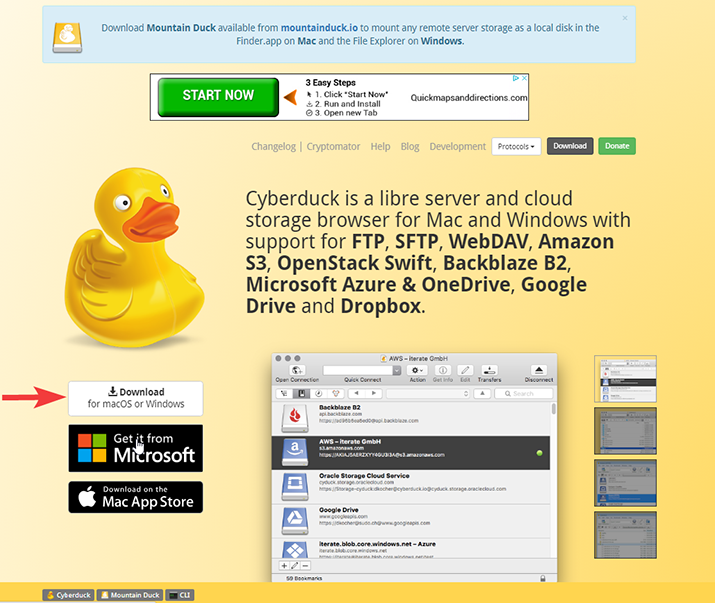Click the Mountain Duck drive icon in banner
715x603 pixels.
[x=67, y=37]
